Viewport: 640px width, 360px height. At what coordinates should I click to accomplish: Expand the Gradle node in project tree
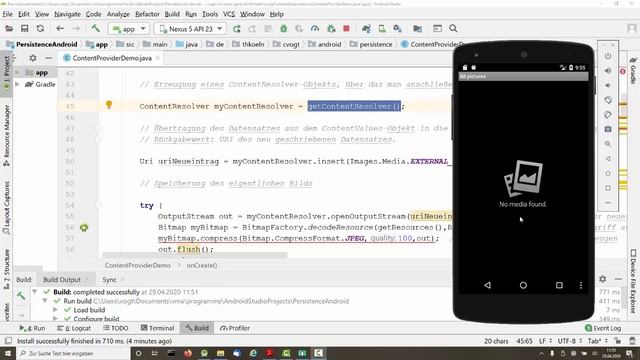point(17,84)
